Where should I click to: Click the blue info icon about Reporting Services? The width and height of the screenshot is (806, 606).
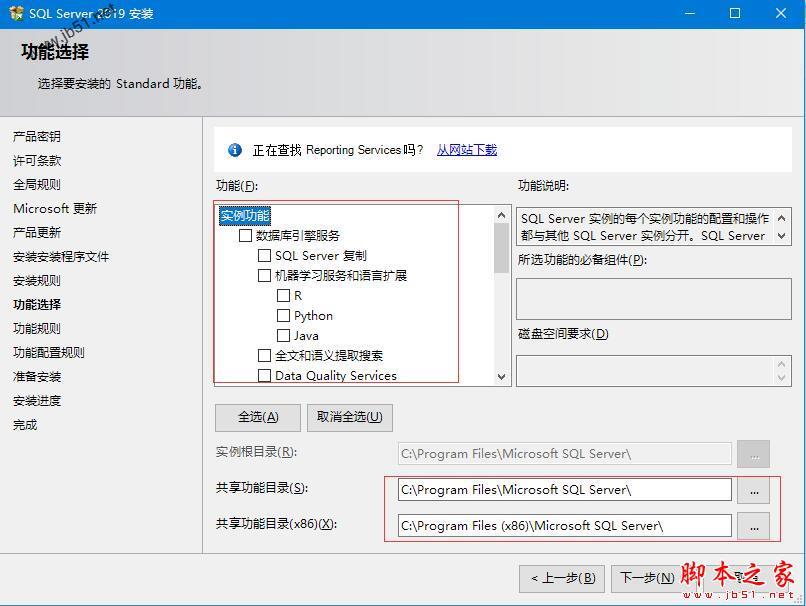point(234,150)
